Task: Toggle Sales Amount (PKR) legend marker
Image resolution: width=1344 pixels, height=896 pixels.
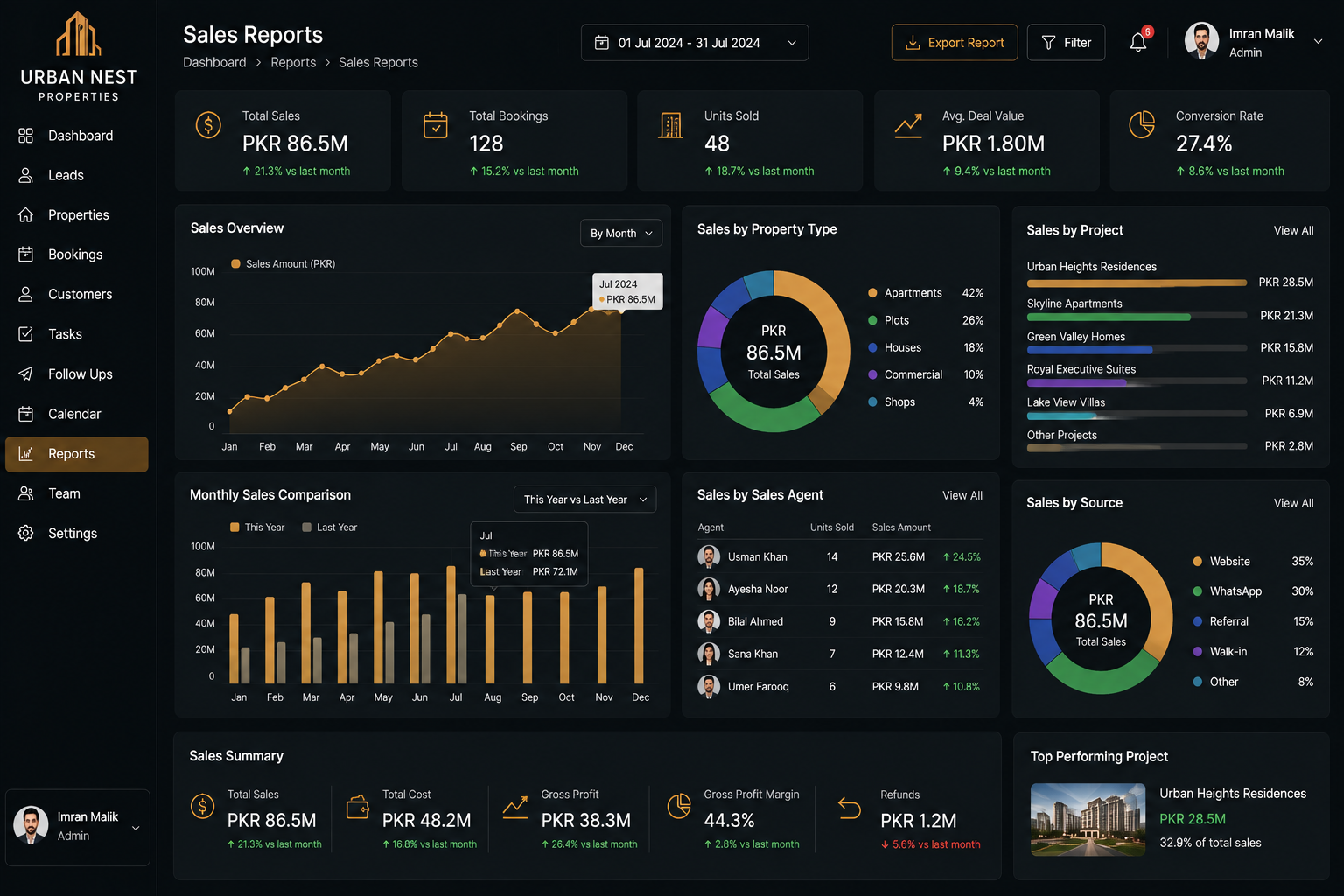Action: (x=235, y=263)
